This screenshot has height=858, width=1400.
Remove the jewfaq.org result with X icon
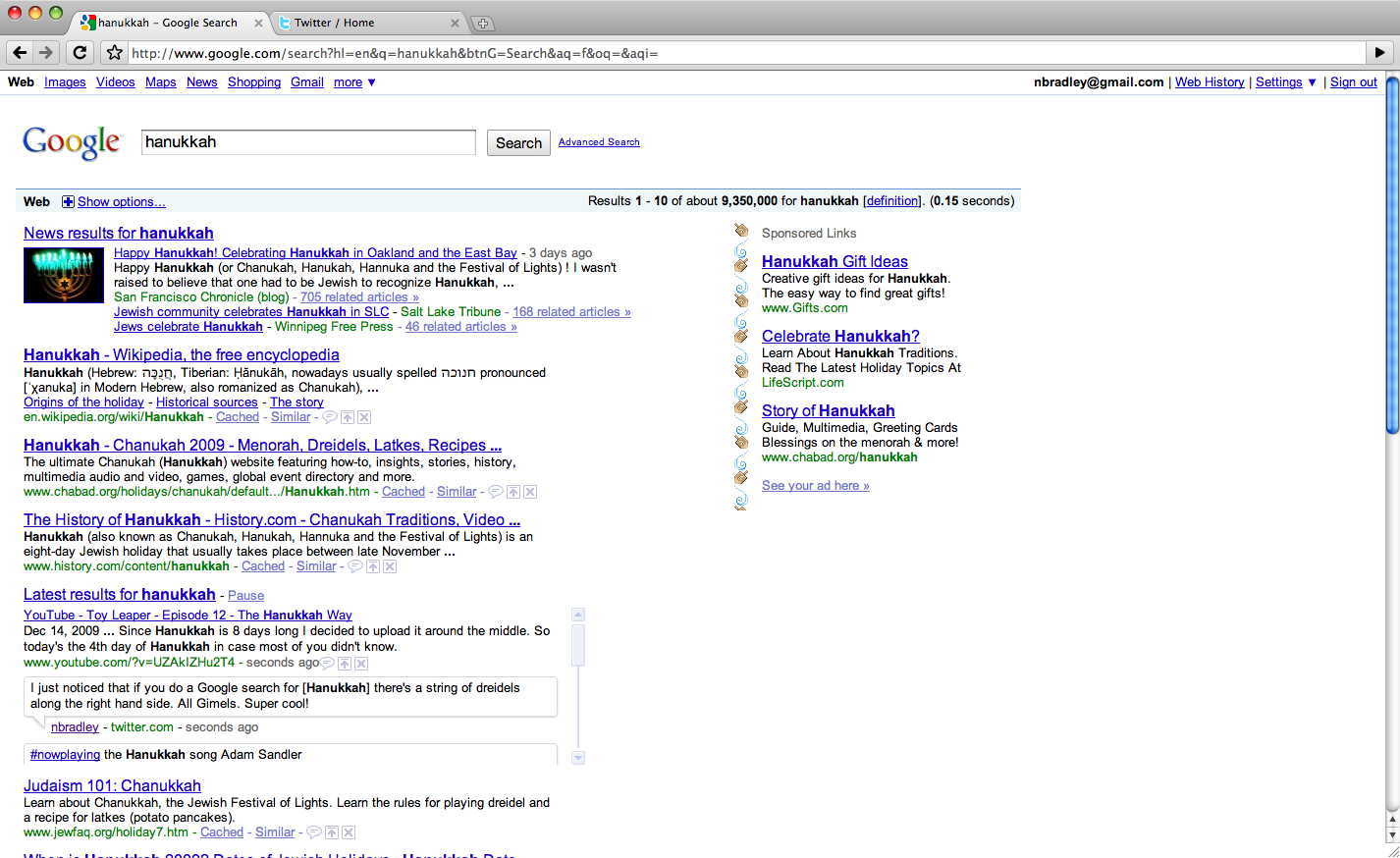pyautogui.click(x=349, y=832)
